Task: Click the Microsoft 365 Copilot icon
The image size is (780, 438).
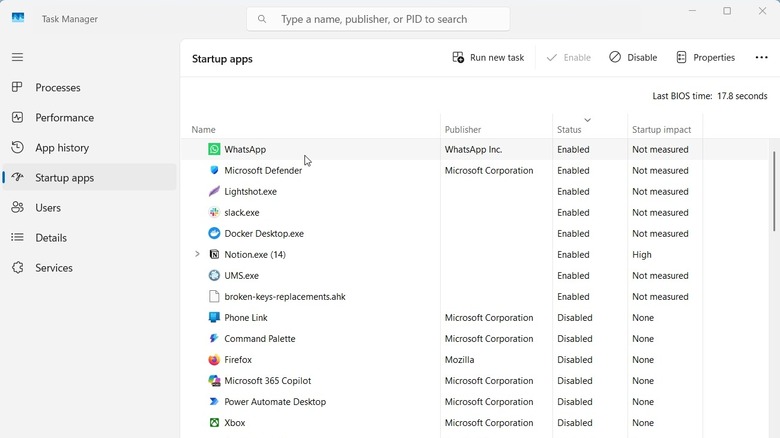Action: pyautogui.click(x=214, y=381)
